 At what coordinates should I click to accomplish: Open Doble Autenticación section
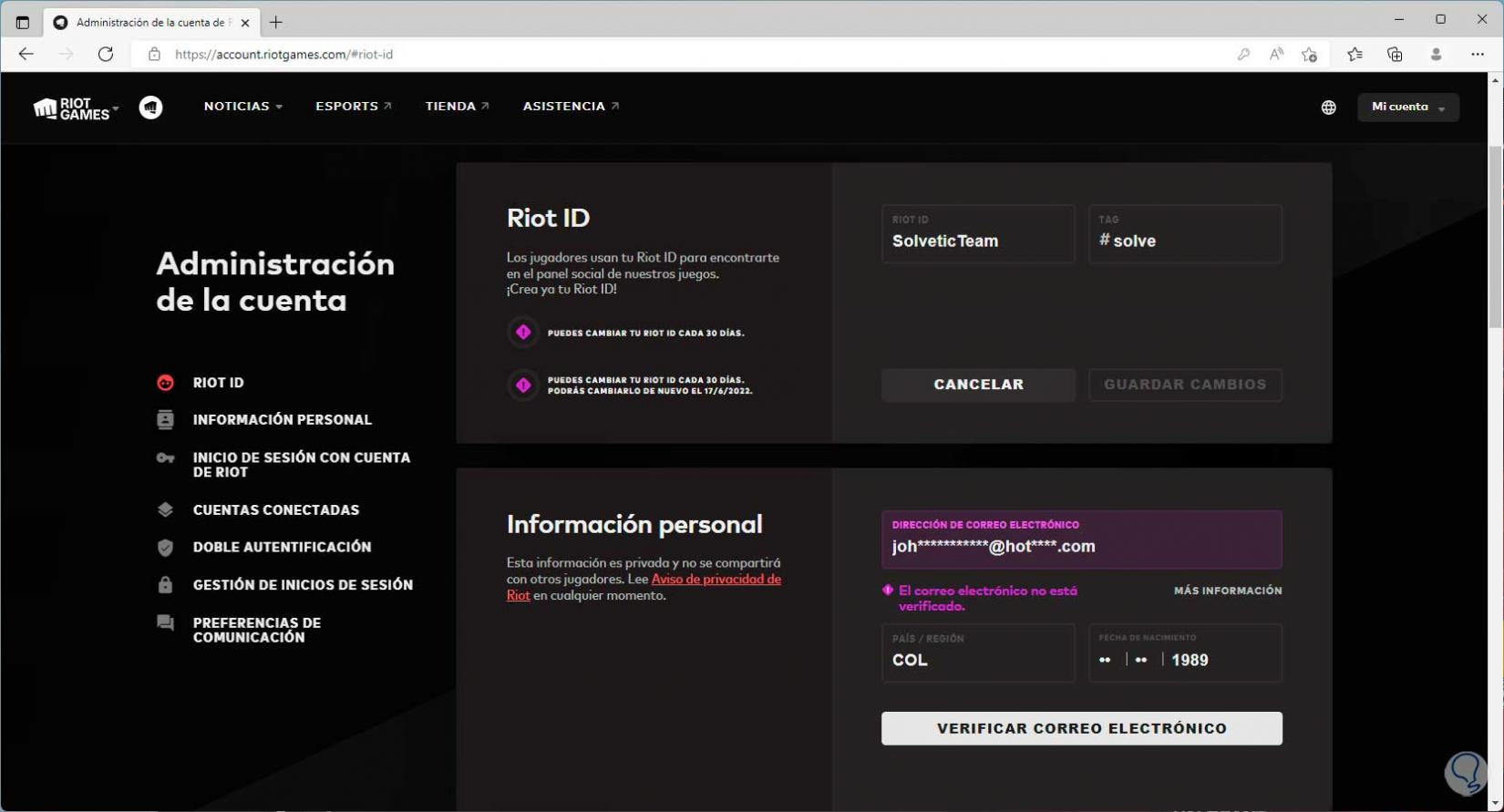tap(283, 547)
